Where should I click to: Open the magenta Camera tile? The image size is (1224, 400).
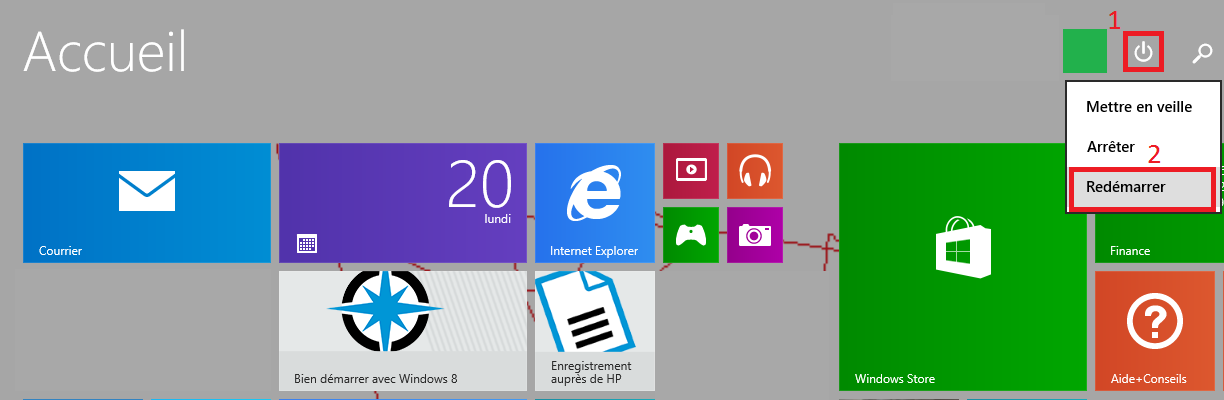point(755,235)
